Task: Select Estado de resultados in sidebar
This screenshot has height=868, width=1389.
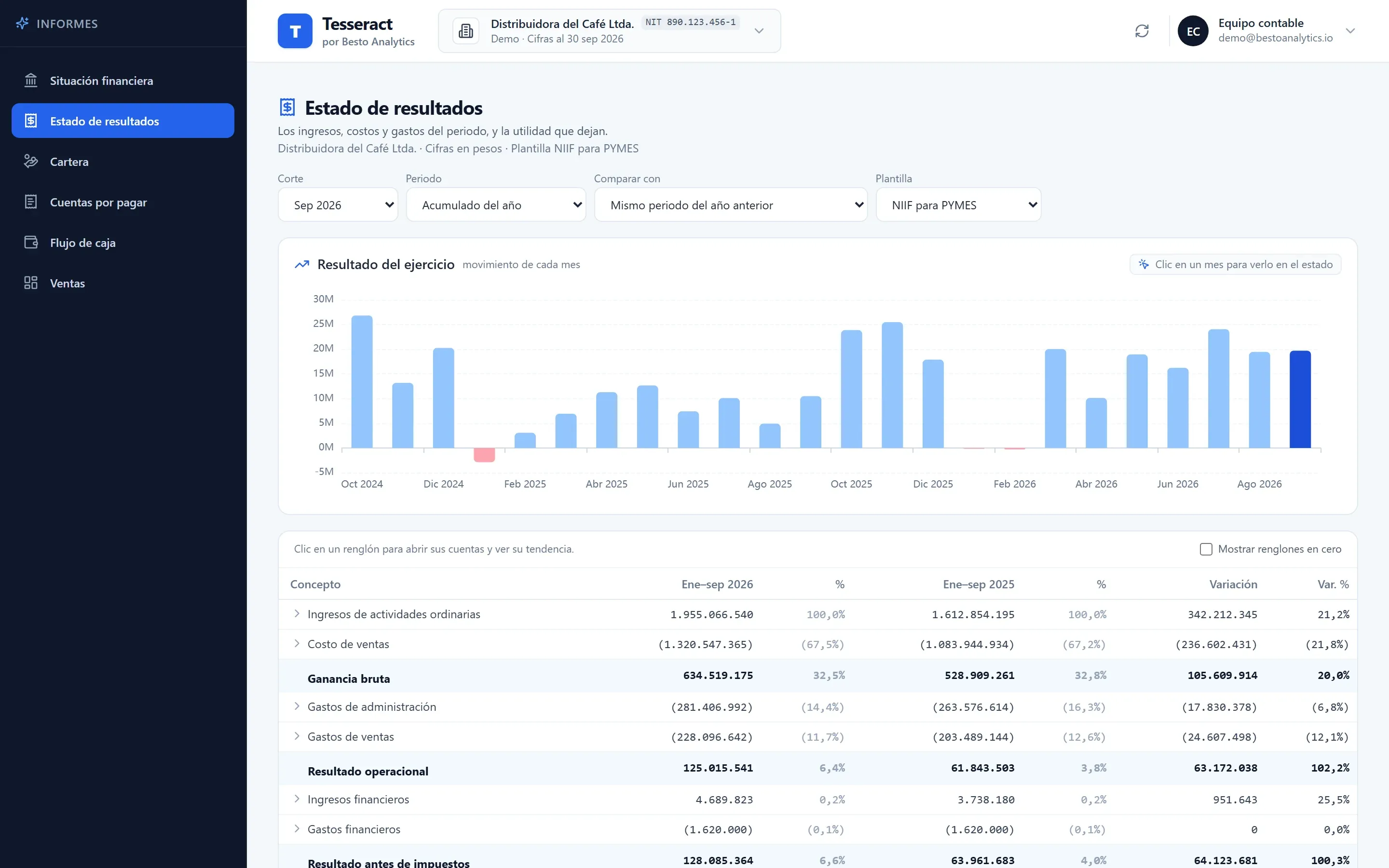Action: coord(123,121)
